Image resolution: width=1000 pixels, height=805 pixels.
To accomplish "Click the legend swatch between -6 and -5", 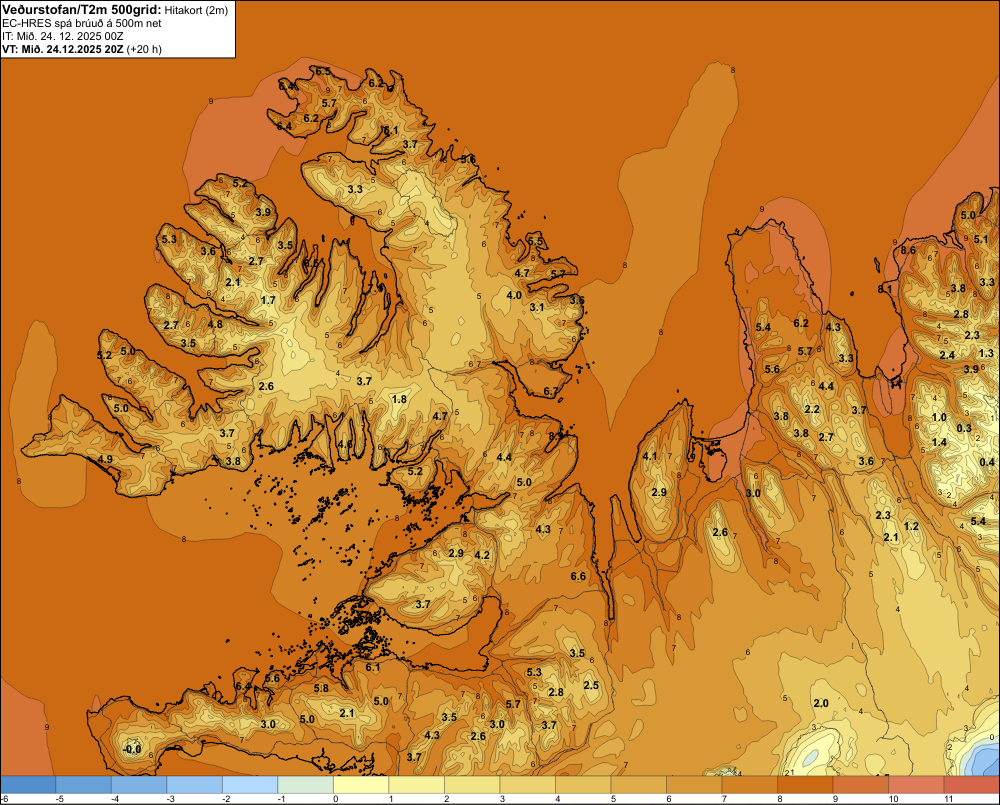I will click(x=28, y=785).
